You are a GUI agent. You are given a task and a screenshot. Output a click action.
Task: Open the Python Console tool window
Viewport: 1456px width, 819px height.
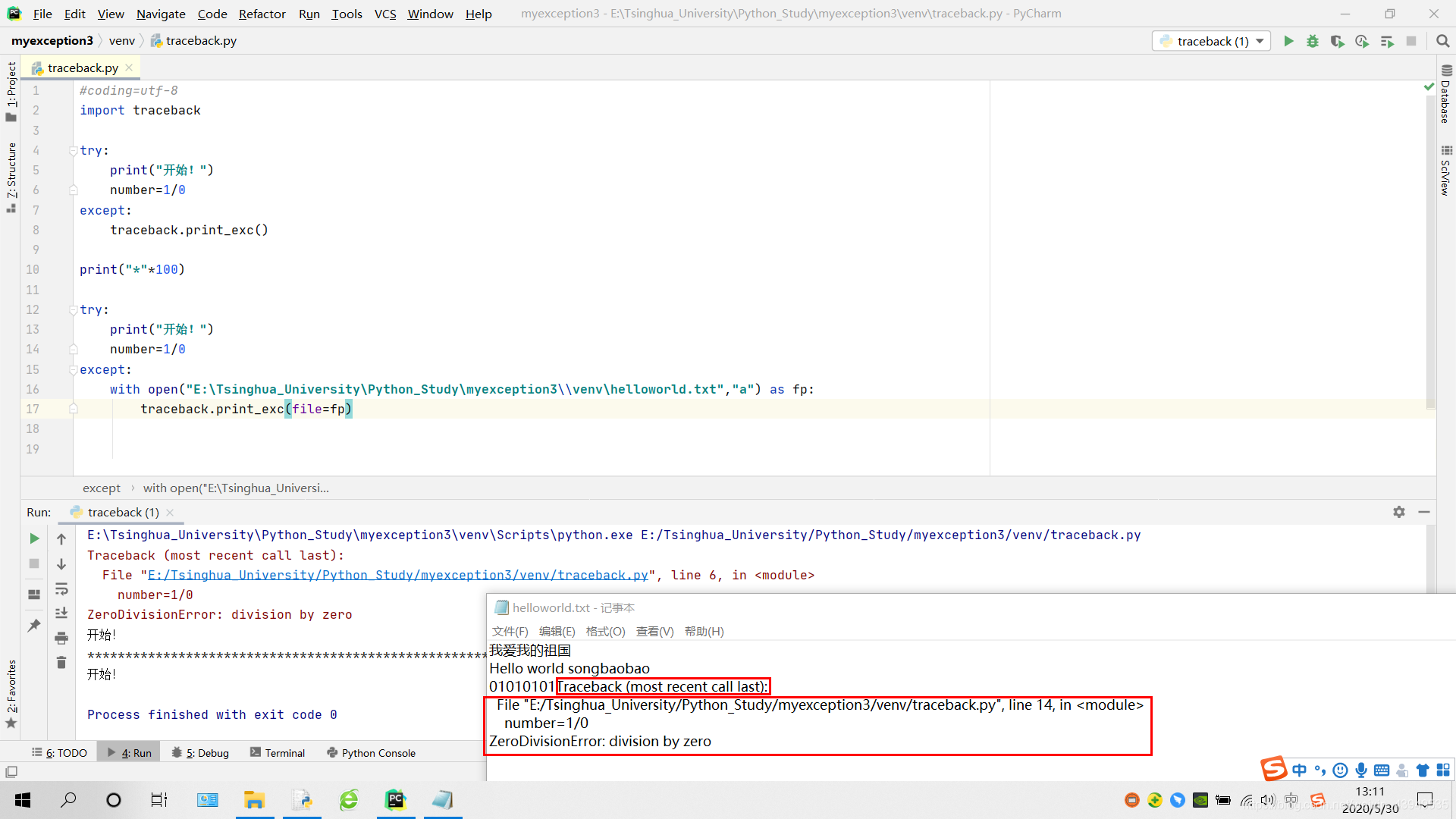pyautogui.click(x=371, y=752)
